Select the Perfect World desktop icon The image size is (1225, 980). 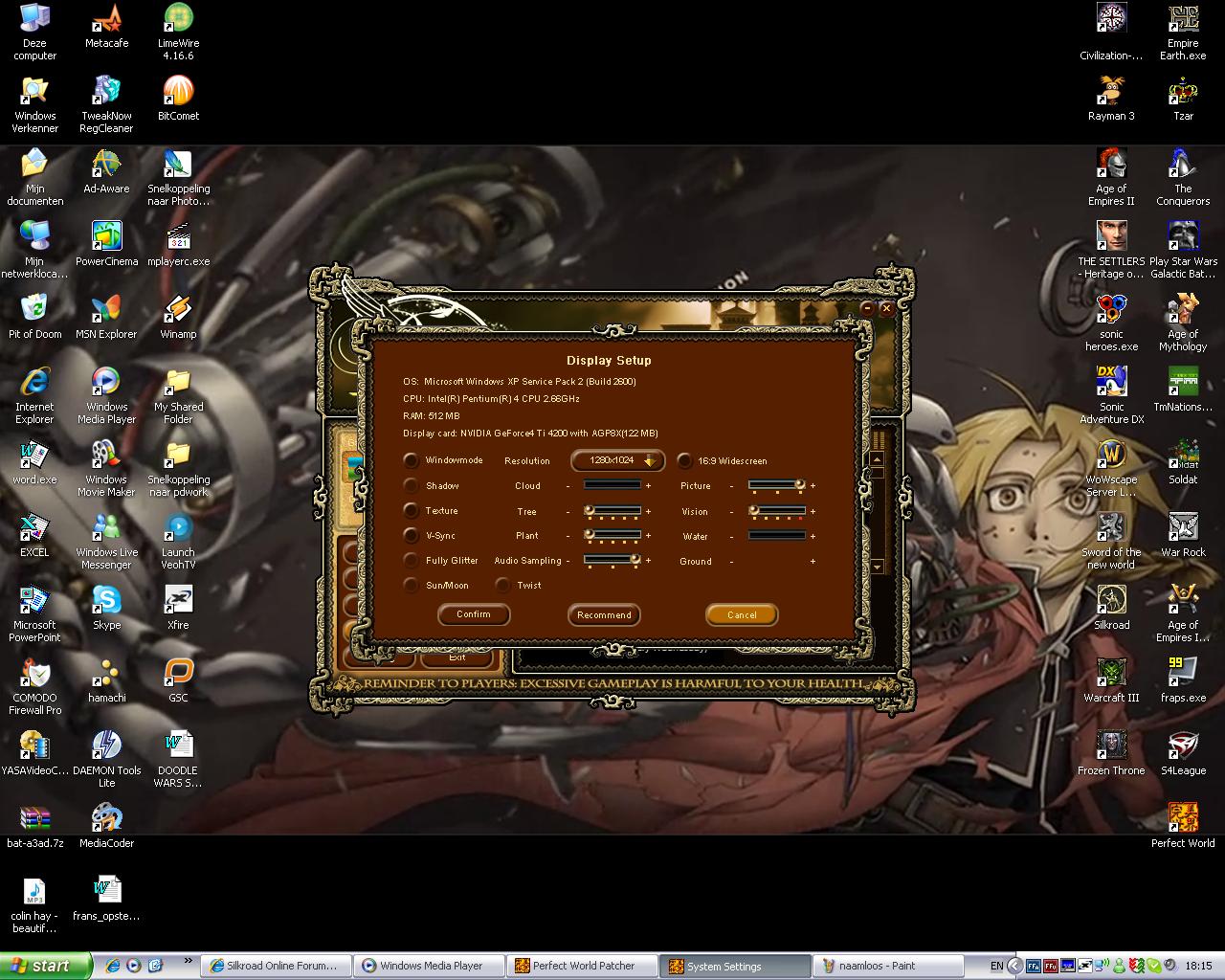click(x=1183, y=821)
